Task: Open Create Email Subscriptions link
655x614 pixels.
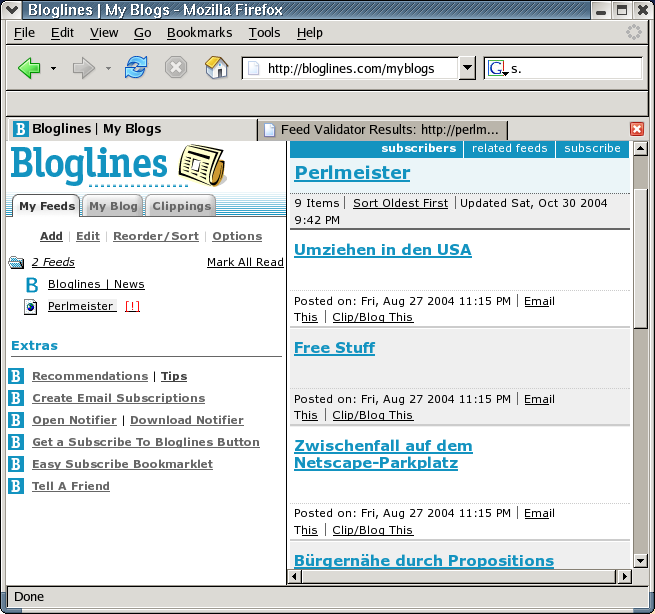Action: coord(119,398)
